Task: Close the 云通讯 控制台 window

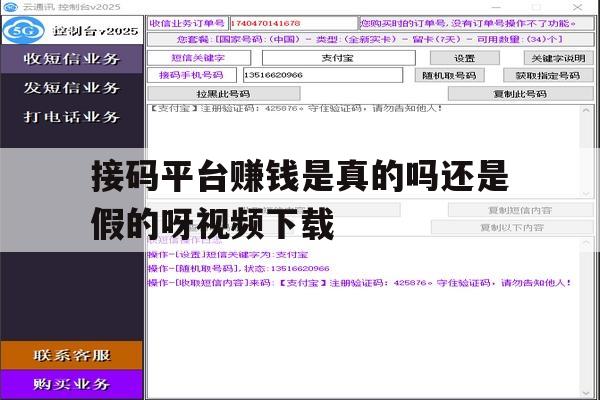Action: coord(577,7)
